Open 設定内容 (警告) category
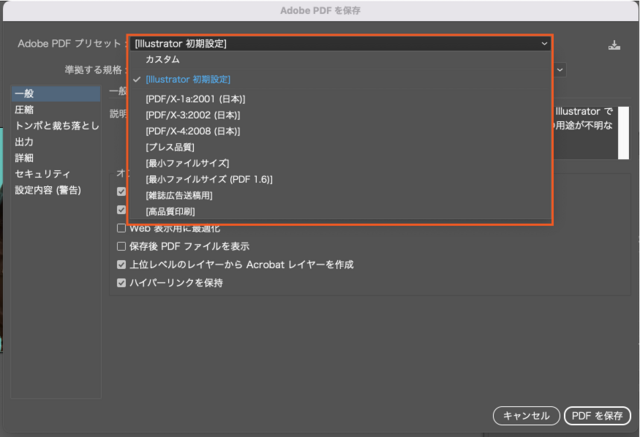 [48, 190]
